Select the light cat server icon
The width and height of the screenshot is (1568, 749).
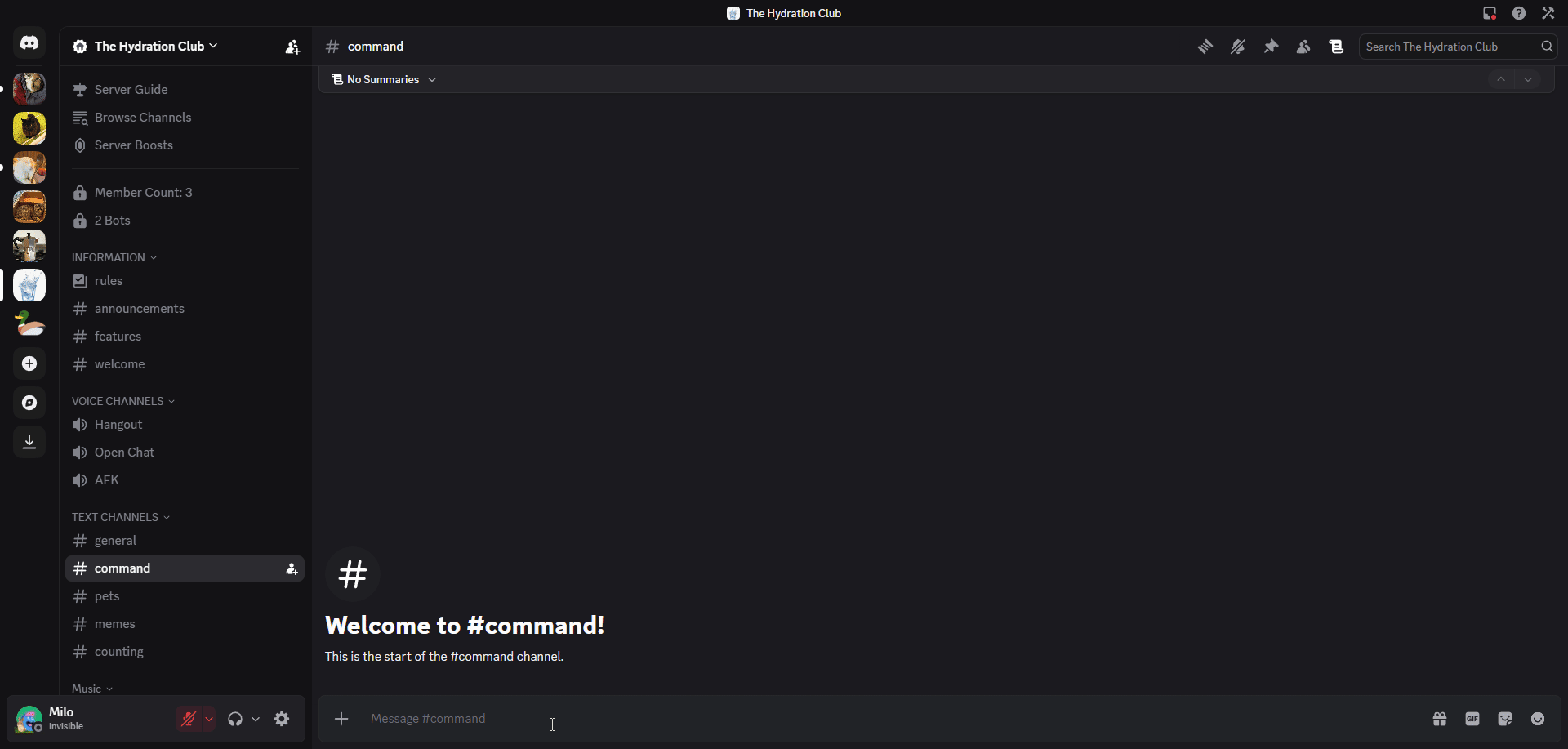pos(29,167)
